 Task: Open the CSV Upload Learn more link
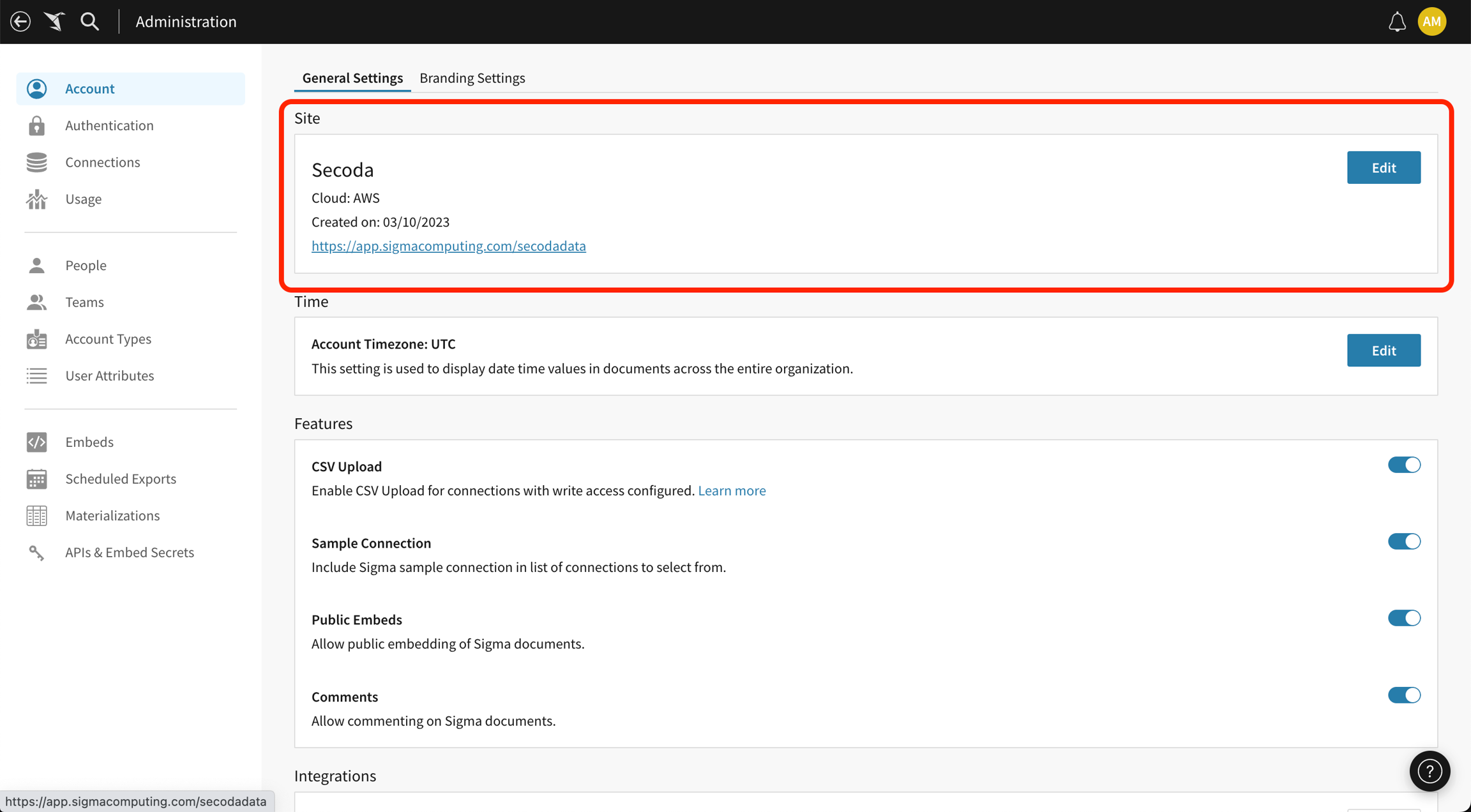pos(732,490)
